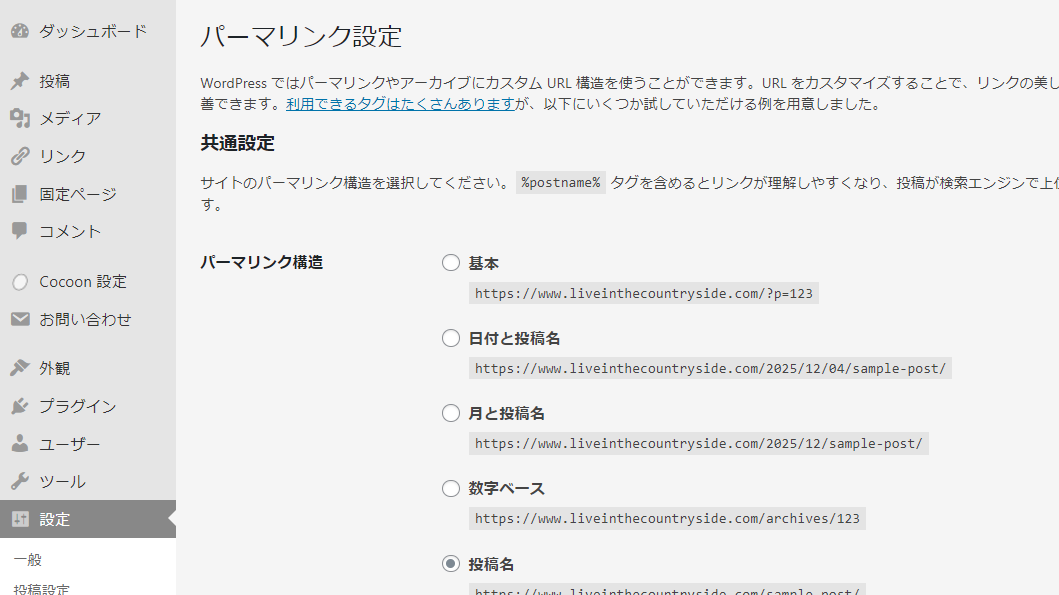1059x595 pixels.
Task: Select the 数字ベース radio option
Action: tap(451, 489)
